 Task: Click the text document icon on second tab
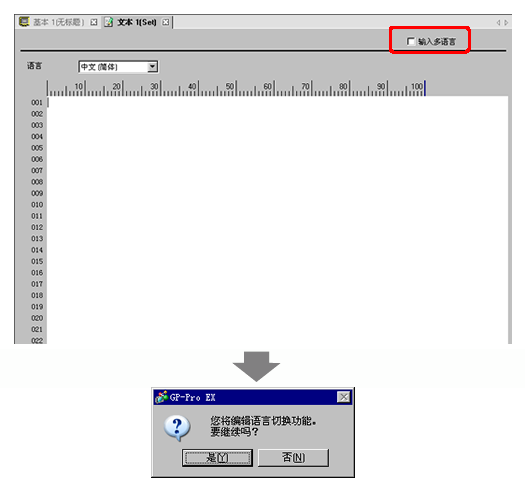108,22
